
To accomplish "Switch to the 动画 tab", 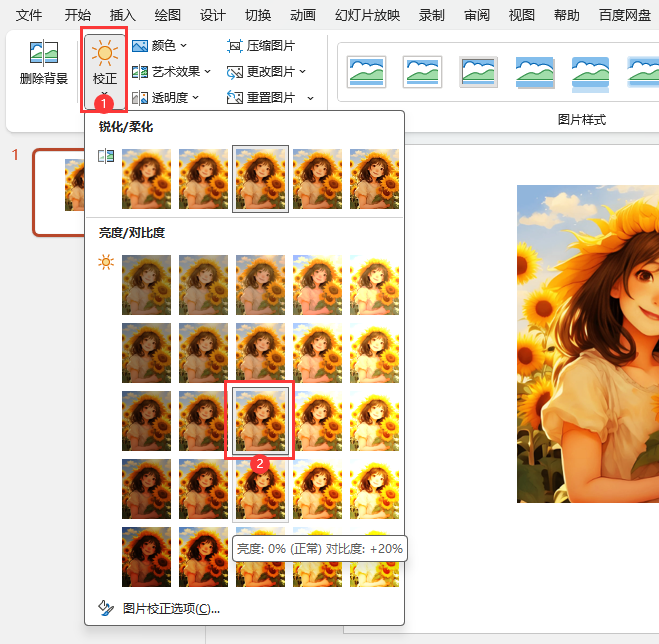I will (303, 16).
